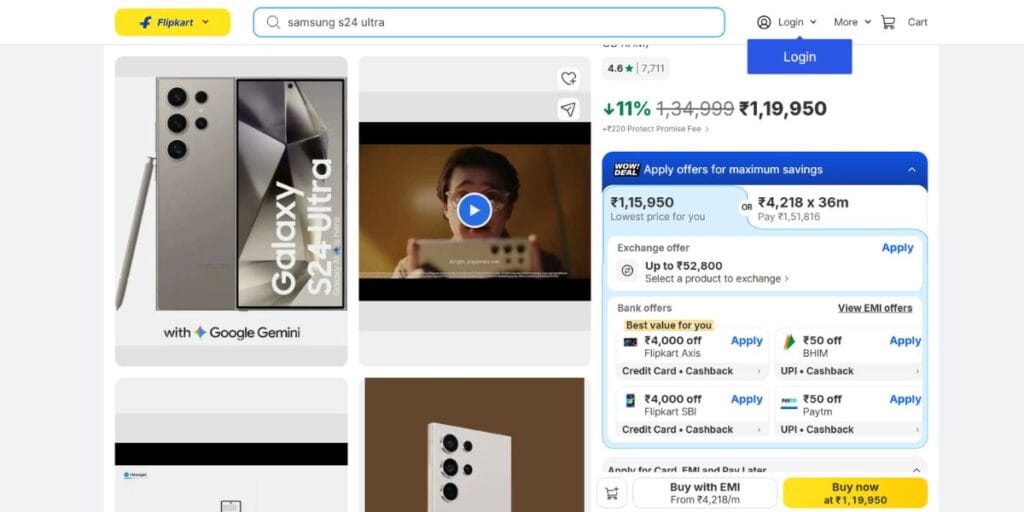Open the brown background phone image
Viewport: 1024px width, 512px height.
[474, 445]
